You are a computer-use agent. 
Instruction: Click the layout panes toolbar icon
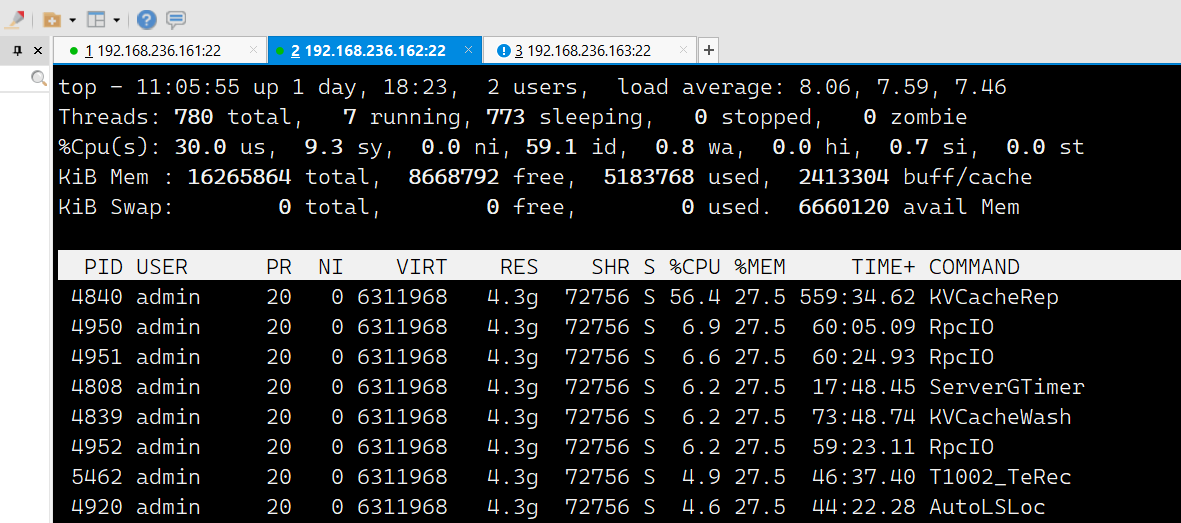96,20
